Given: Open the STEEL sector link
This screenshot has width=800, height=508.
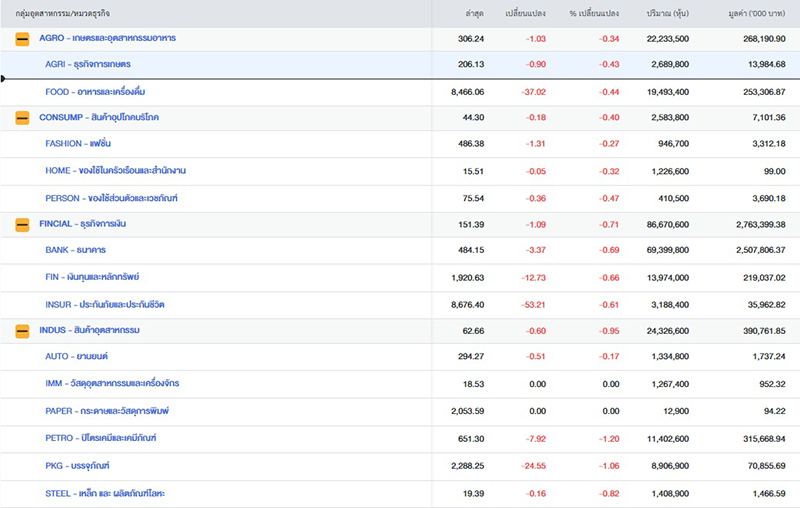Looking at the screenshot, I should pyautogui.click(x=105, y=493).
